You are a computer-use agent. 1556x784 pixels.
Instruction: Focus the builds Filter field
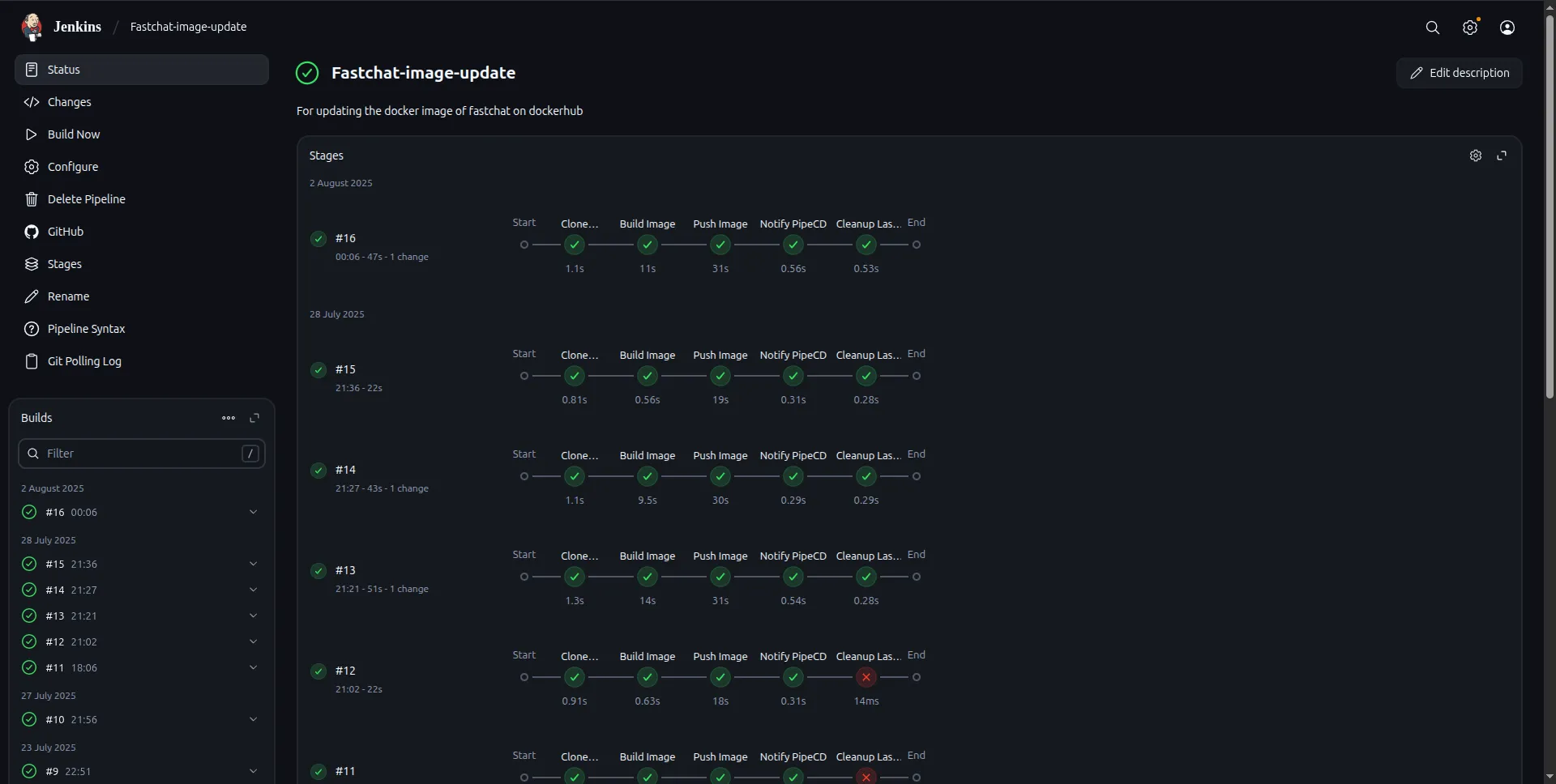(x=142, y=454)
